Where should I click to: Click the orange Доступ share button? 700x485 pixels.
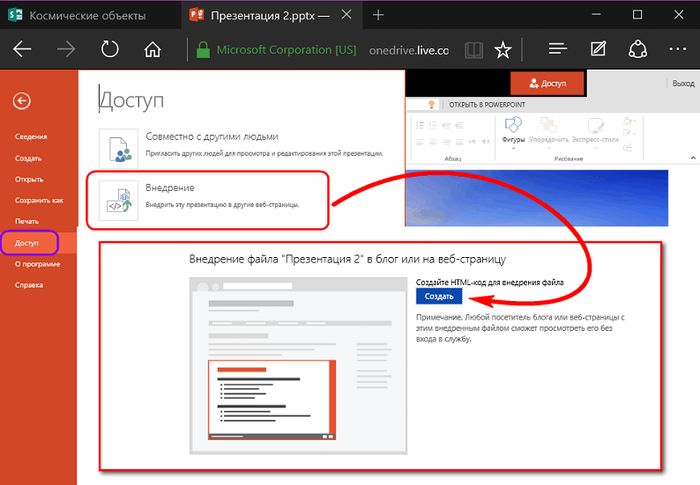coord(547,84)
